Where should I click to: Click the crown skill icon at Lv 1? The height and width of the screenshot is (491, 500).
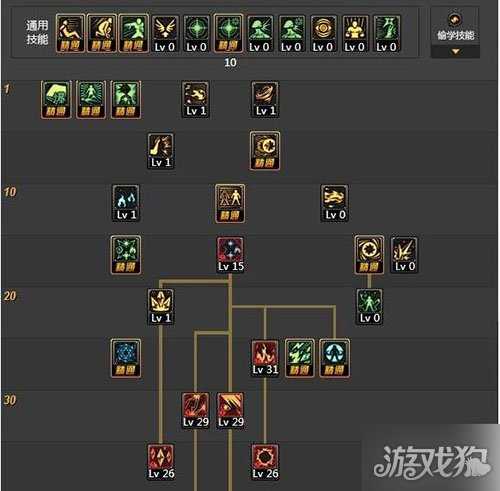(x=161, y=307)
